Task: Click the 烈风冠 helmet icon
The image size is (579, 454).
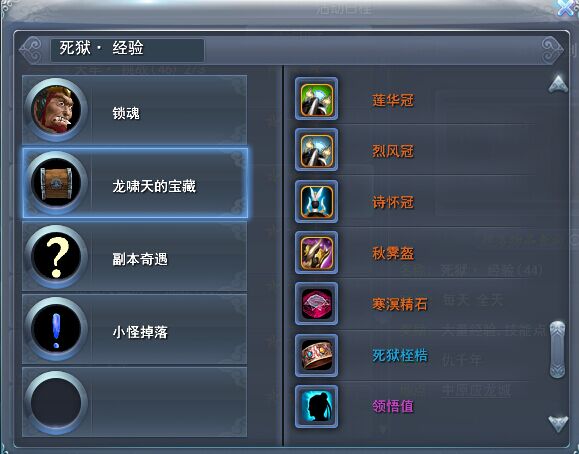Action: (x=316, y=150)
